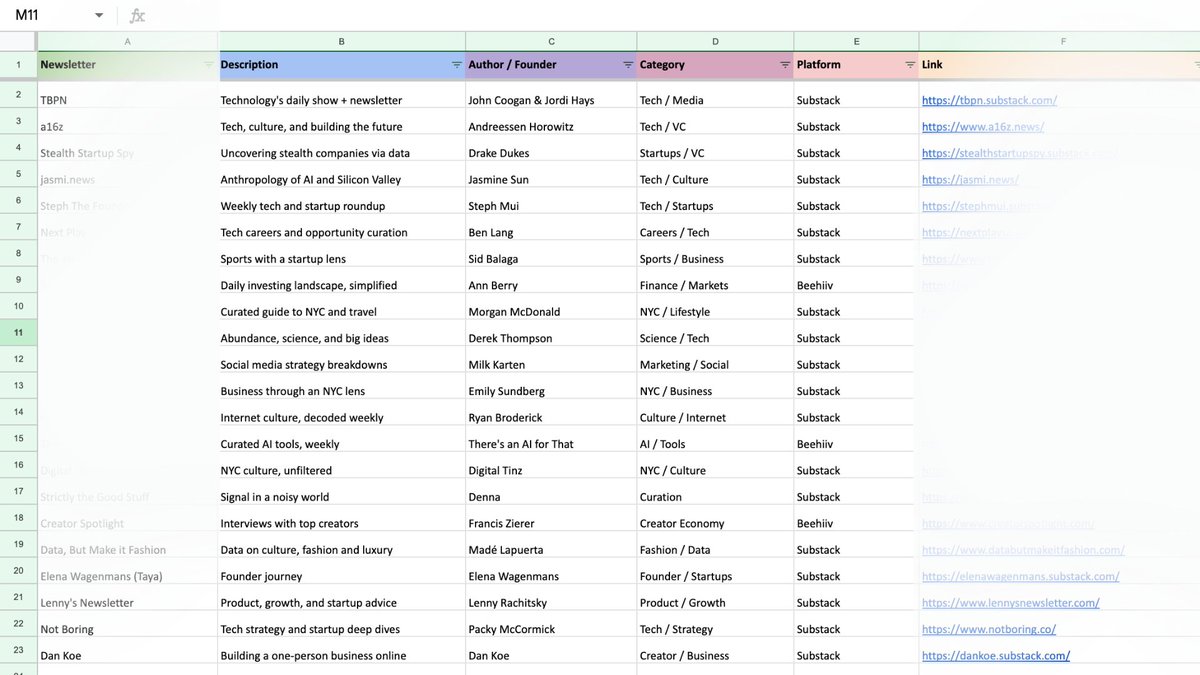This screenshot has width=1200, height=675.
Task: Open the Category column filter icon
Action: (785, 65)
